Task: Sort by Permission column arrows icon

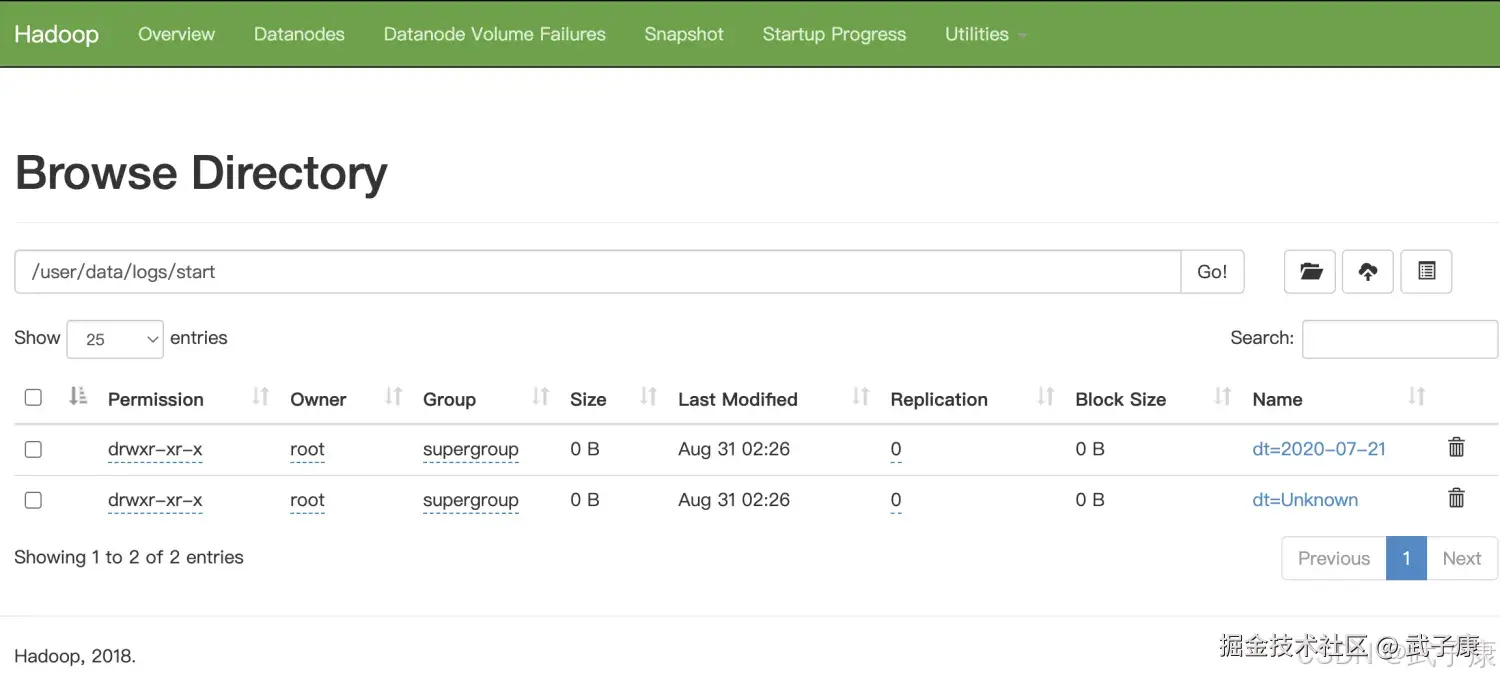Action: [261, 397]
